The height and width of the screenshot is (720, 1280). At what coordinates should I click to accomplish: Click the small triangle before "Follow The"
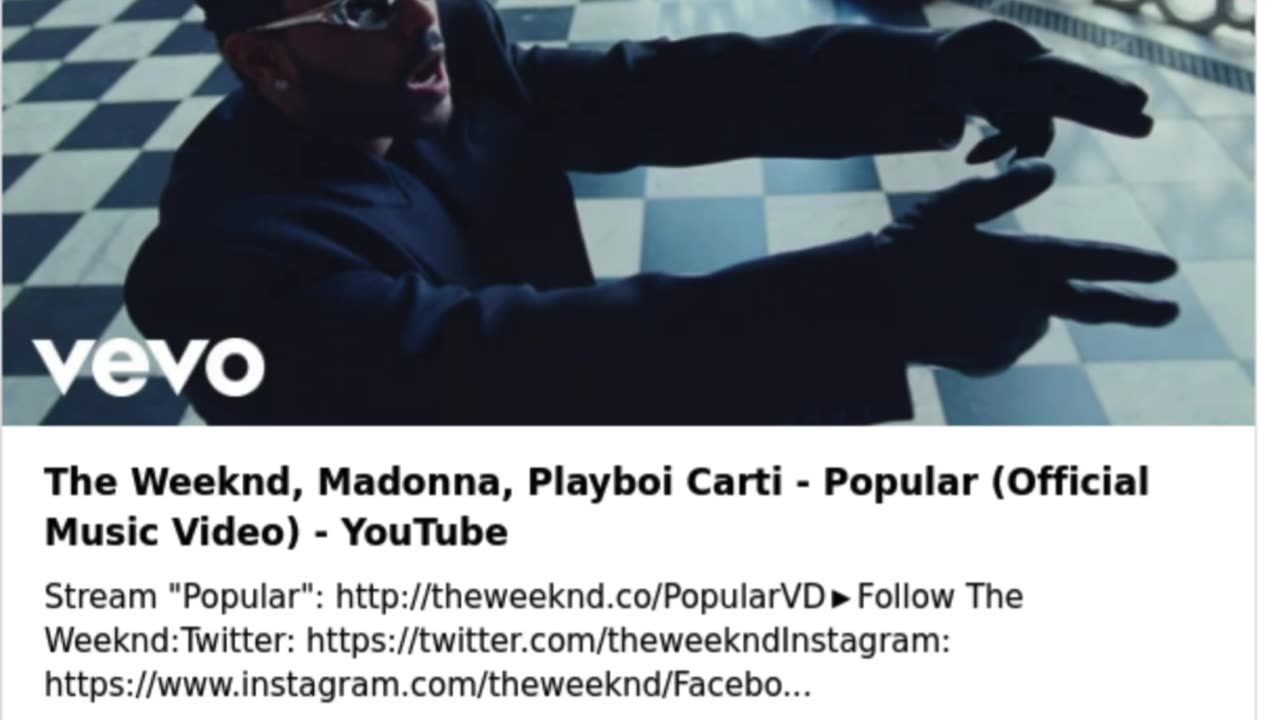click(x=841, y=598)
